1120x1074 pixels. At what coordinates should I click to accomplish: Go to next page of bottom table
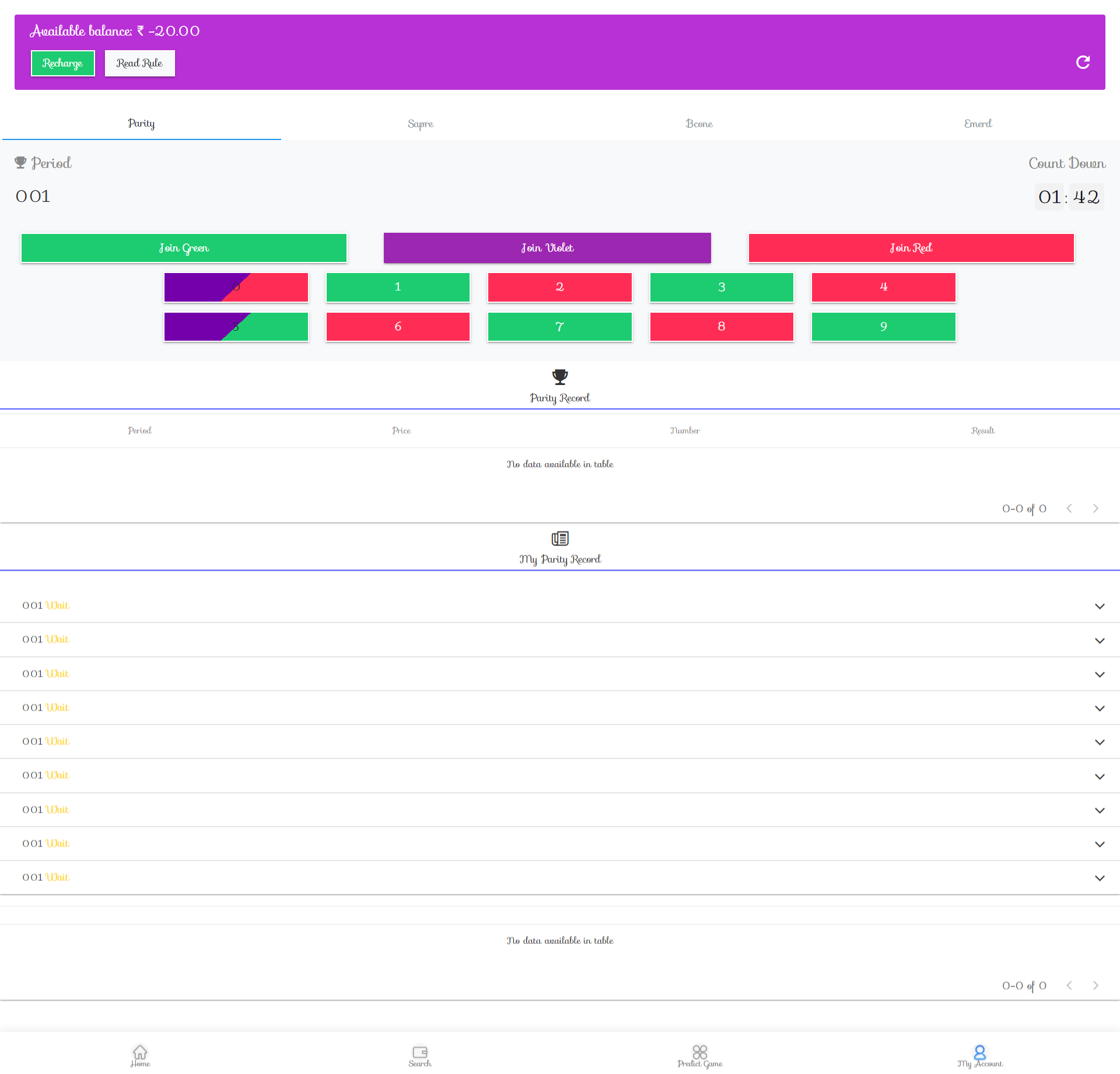pos(1095,986)
